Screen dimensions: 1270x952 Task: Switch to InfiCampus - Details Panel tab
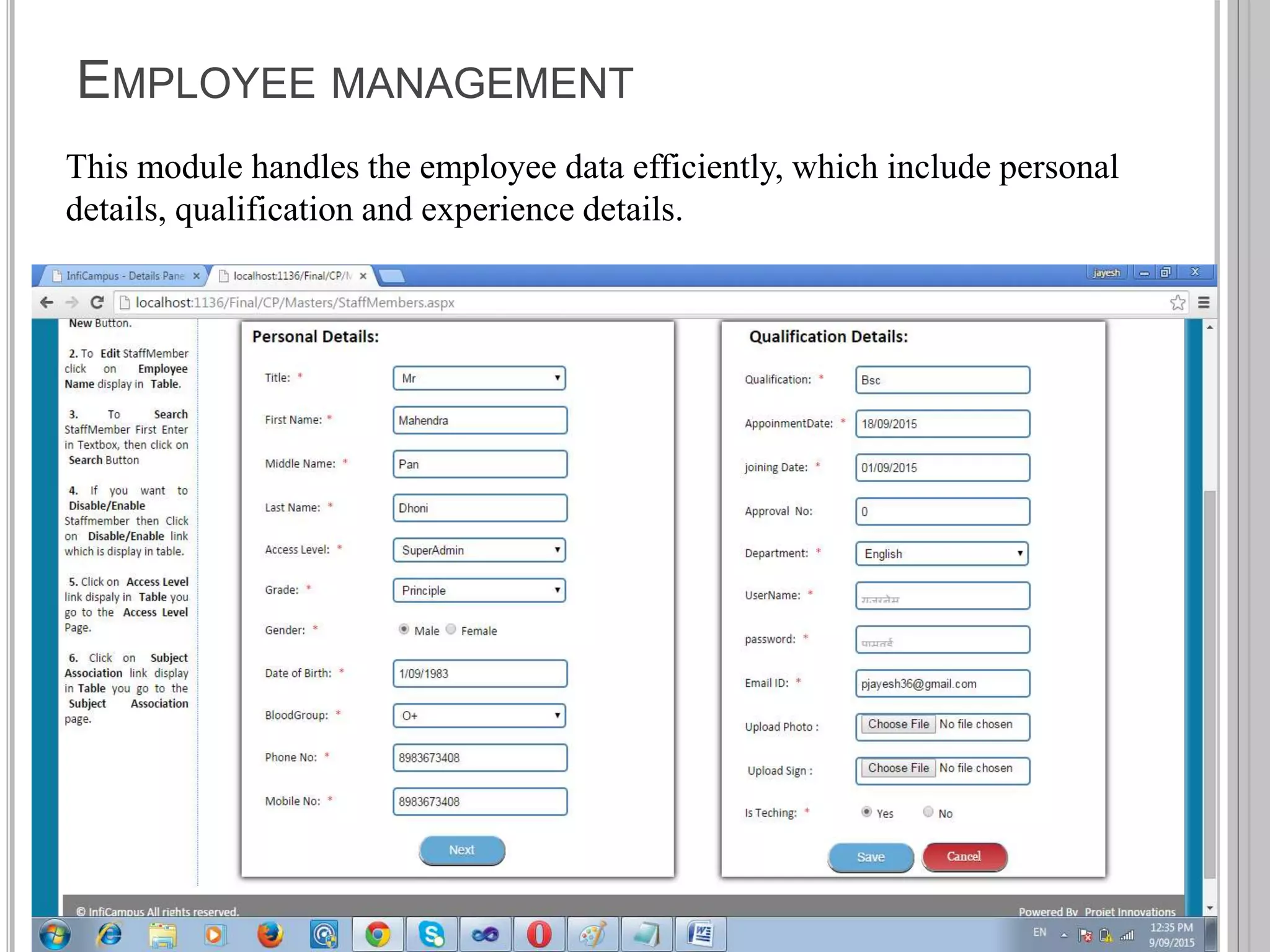[x=124, y=276]
